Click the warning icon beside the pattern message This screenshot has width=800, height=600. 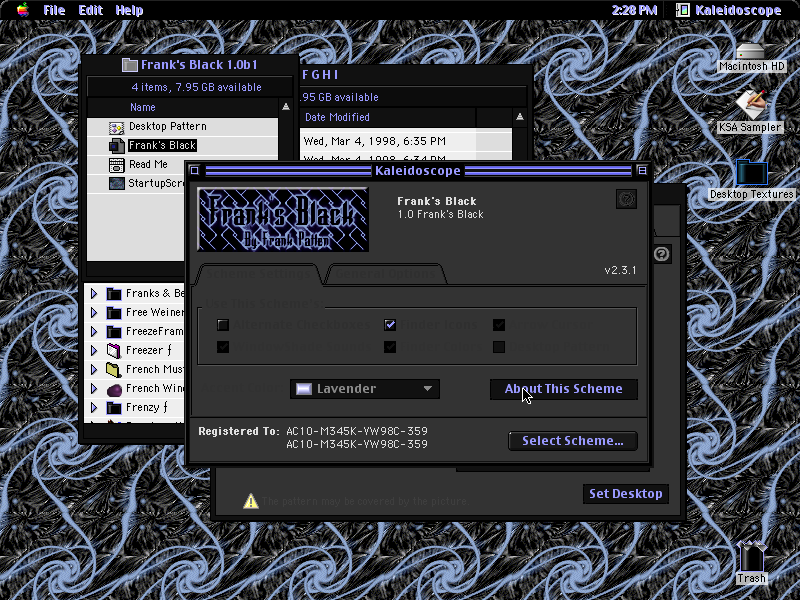[x=251, y=501]
